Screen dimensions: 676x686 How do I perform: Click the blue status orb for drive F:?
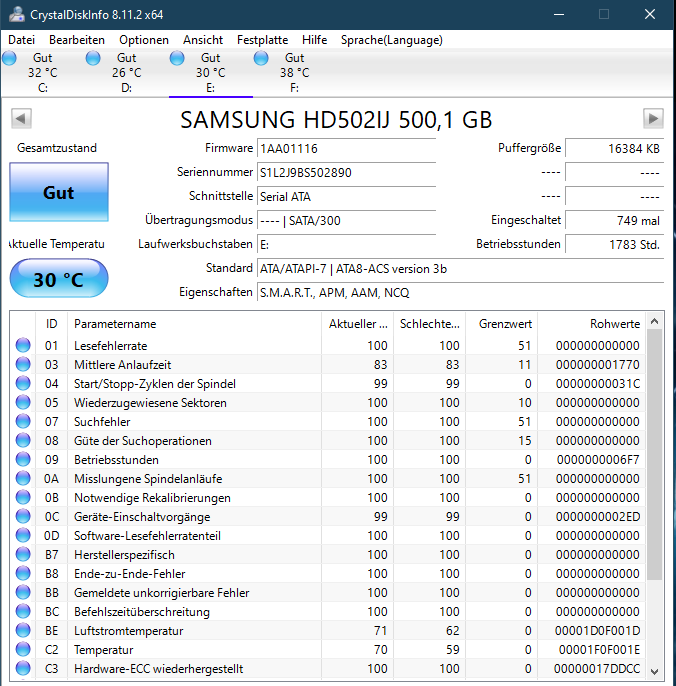tap(261, 58)
